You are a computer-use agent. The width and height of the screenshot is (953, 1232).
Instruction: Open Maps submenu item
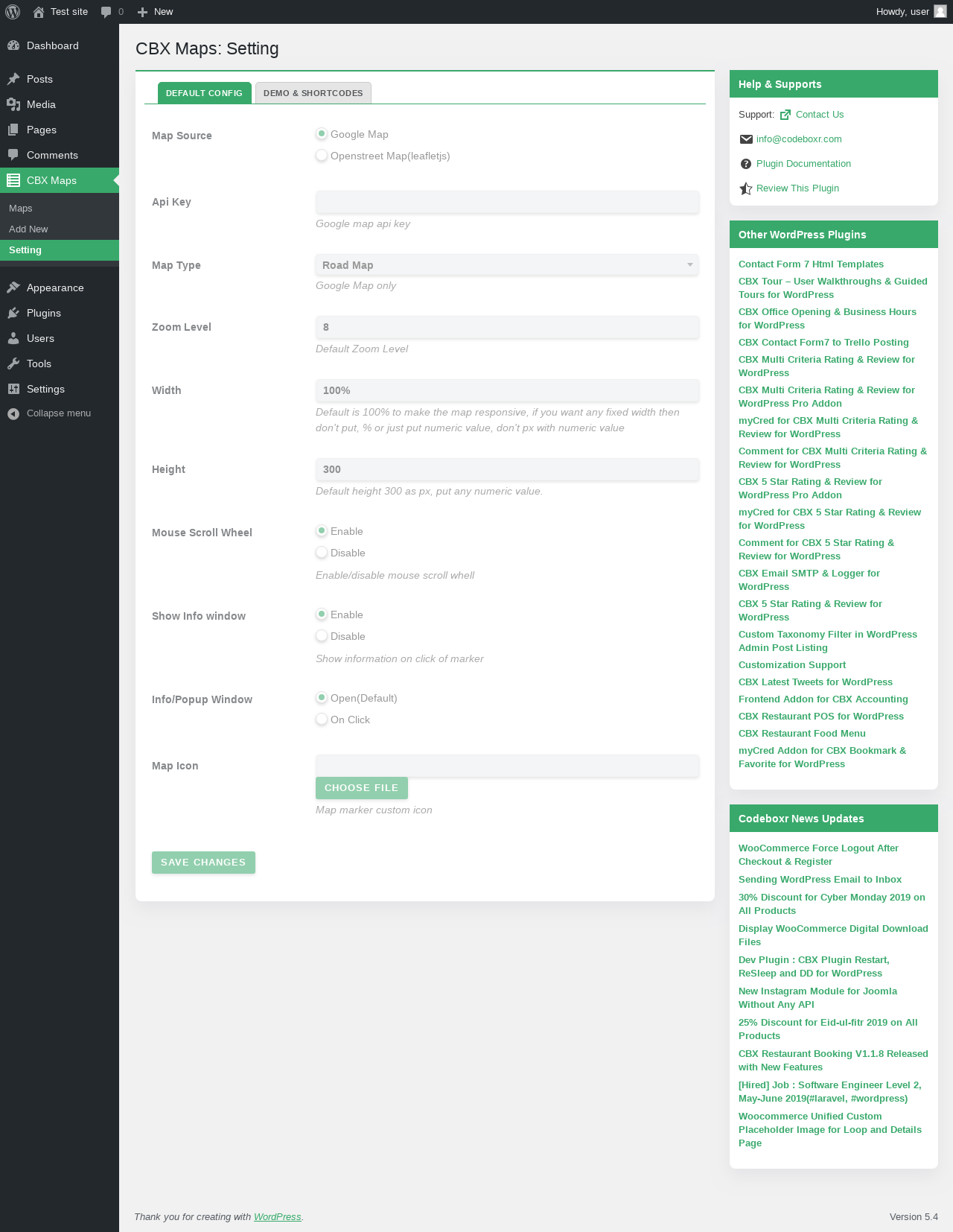pos(21,209)
